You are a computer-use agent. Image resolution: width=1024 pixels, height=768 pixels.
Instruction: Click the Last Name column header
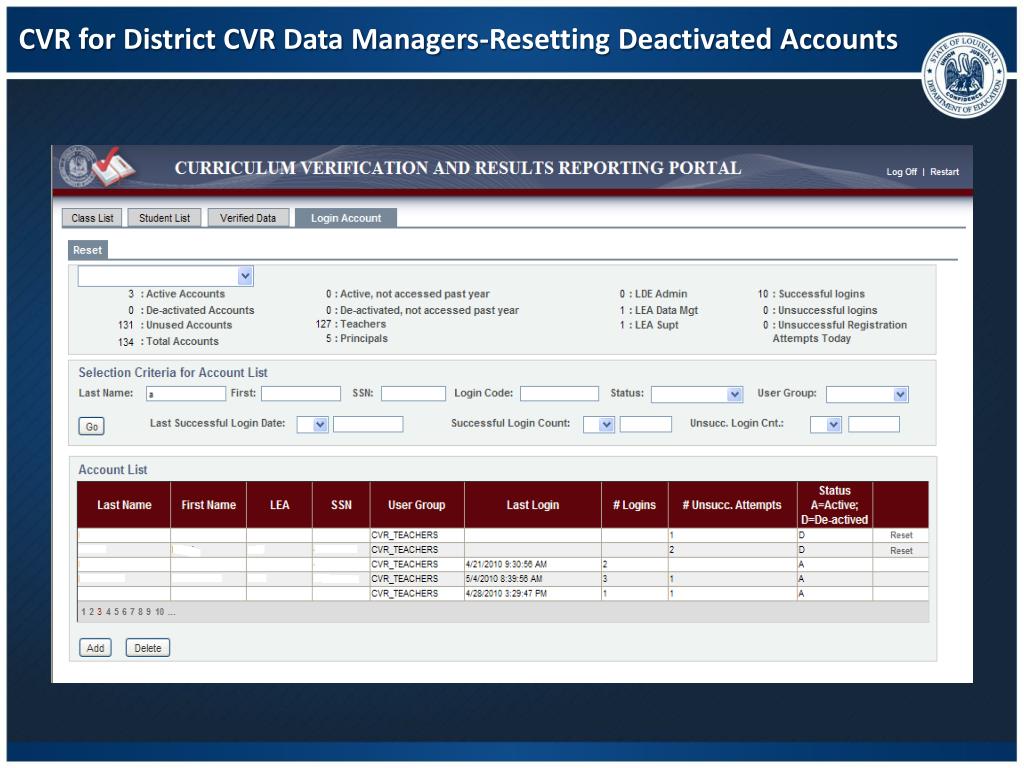(124, 505)
